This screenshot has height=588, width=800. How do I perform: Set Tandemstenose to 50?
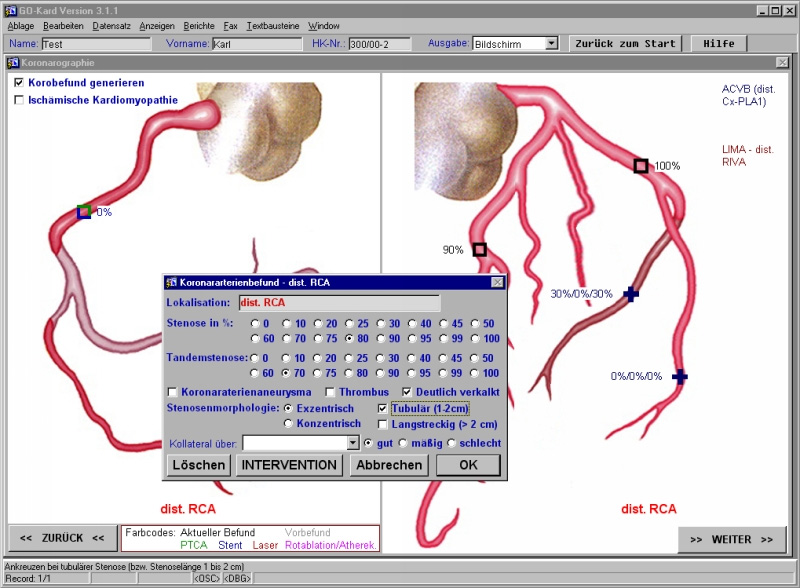tap(474, 358)
